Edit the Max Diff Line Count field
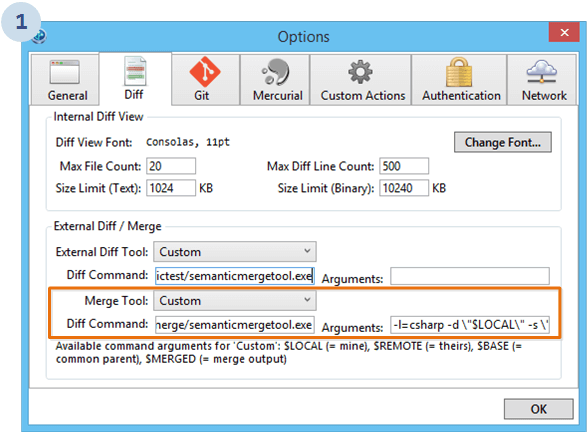This screenshot has height=433, width=588. click(404, 166)
